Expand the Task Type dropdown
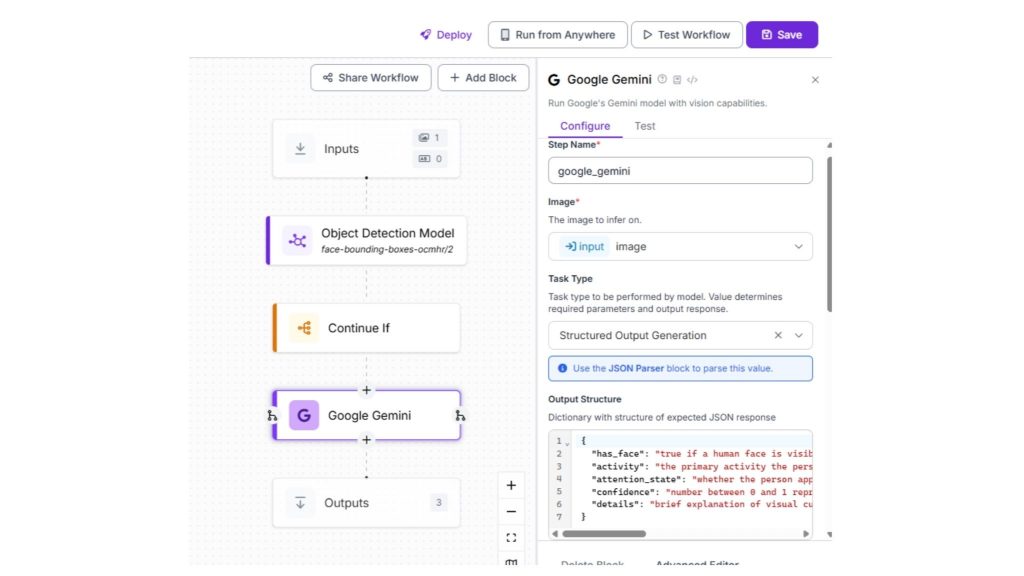The width and height of the screenshot is (1024, 576). (x=799, y=336)
